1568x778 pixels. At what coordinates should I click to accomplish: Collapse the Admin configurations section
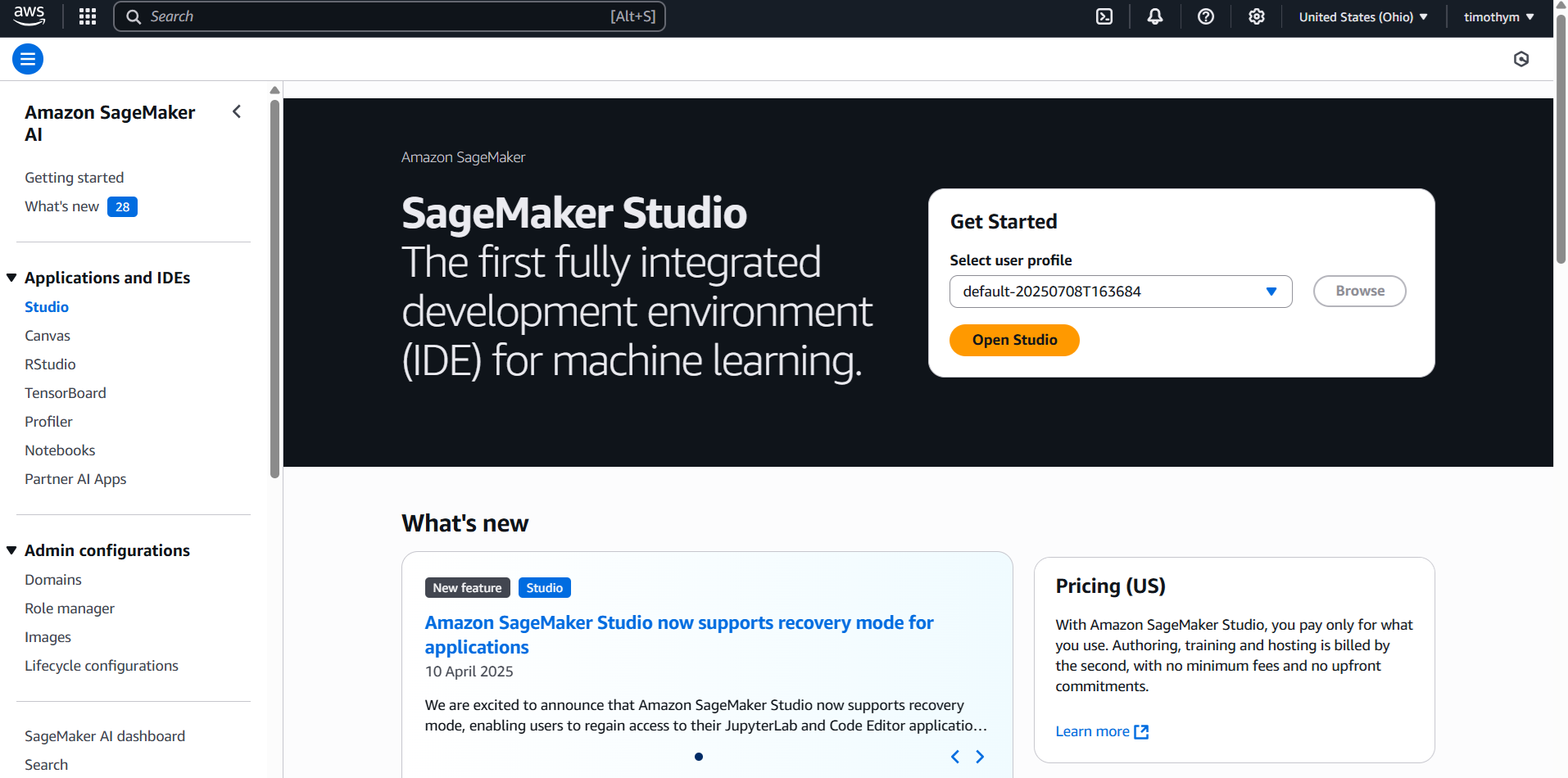tap(11, 550)
